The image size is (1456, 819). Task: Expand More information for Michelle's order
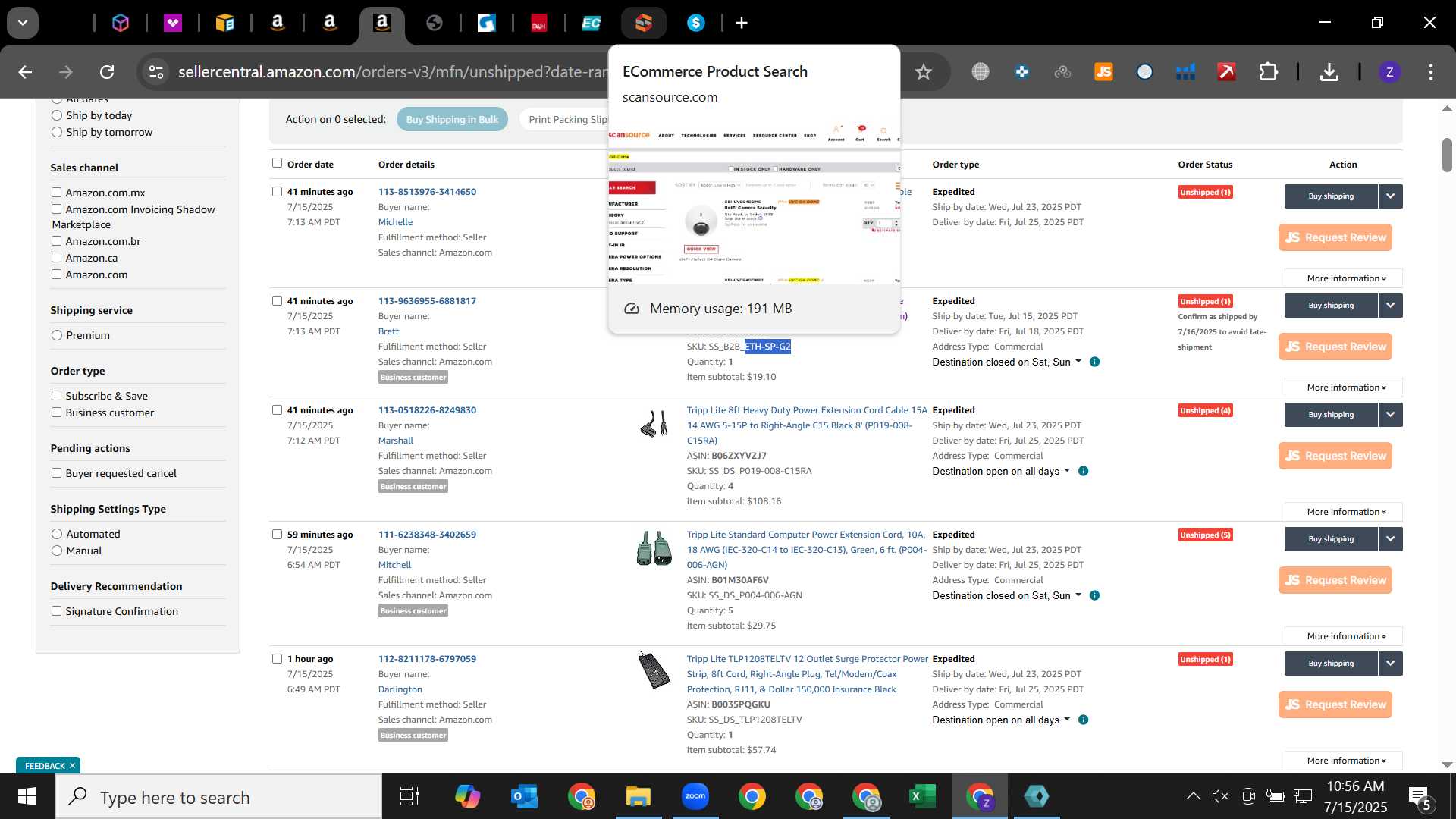pyautogui.click(x=1343, y=278)
